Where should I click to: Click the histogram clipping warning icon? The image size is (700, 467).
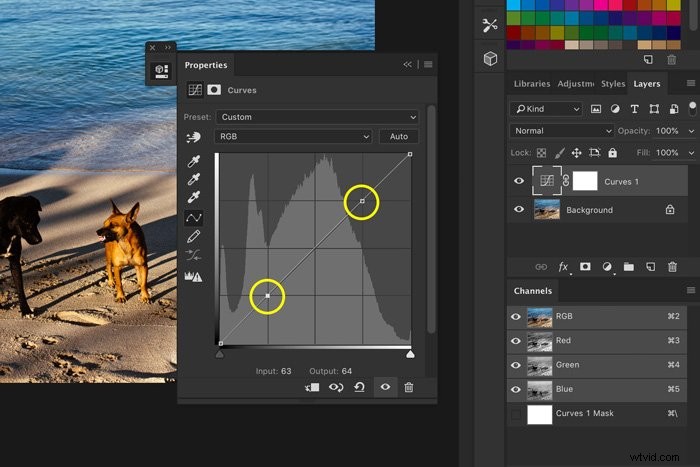pos(194,276)
